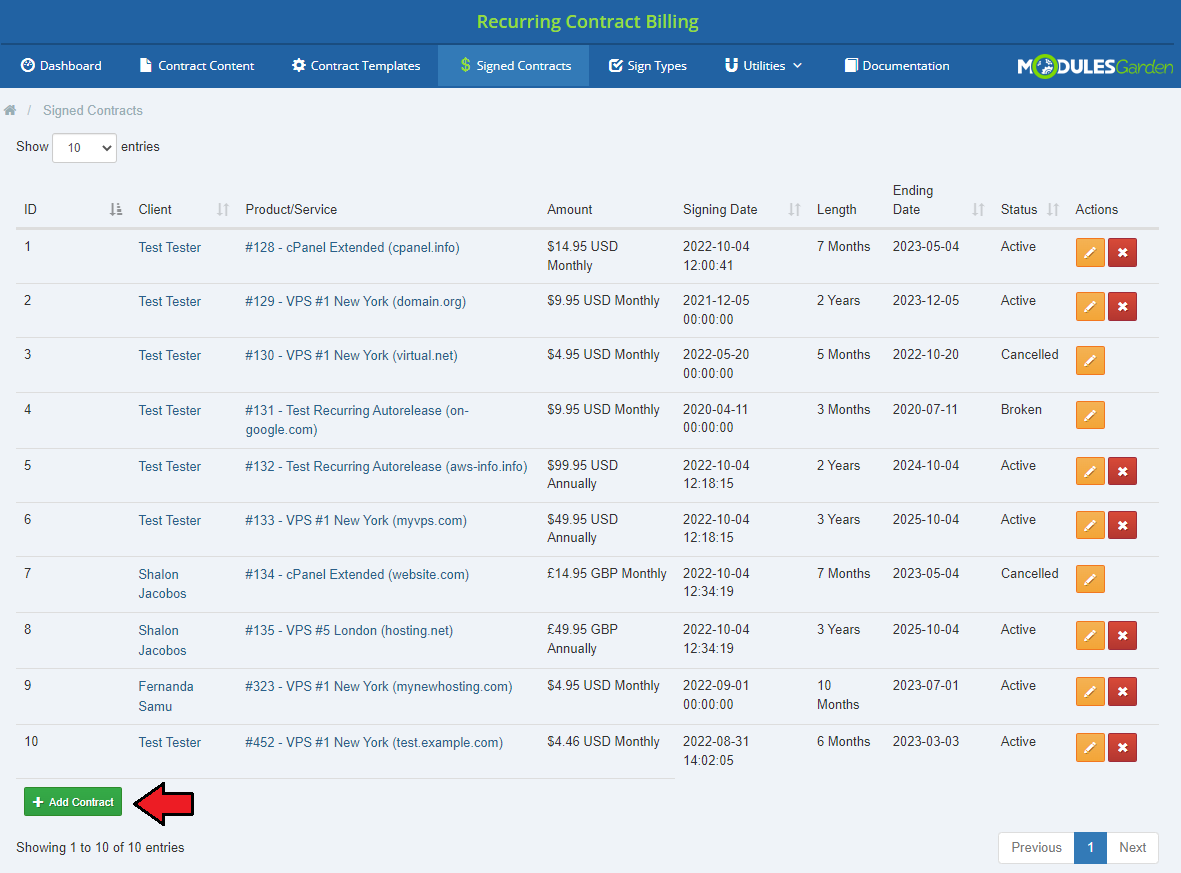Viewport: 1181px width, 873px height.
Task: Edit contract 1 with the pencil icon
Action: pos(1090,253)
